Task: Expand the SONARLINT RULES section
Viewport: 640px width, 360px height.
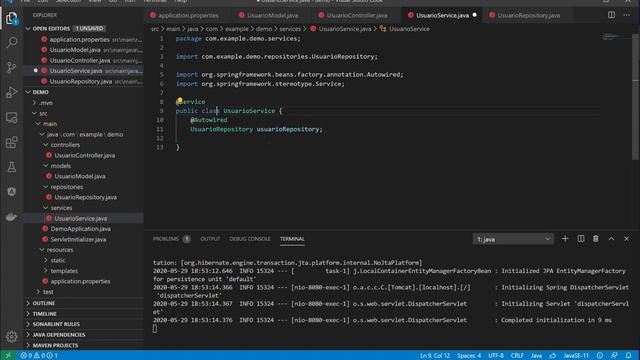Action: (x=84, y=324)
